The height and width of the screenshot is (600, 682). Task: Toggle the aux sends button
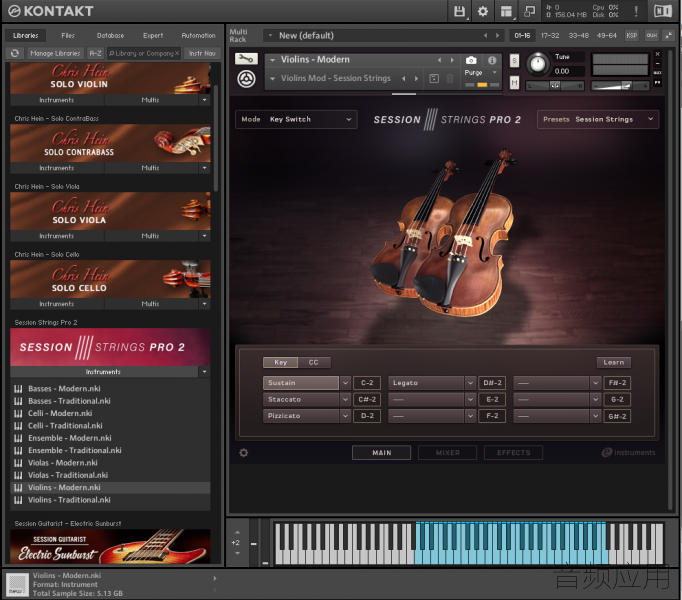coord(652,35)
